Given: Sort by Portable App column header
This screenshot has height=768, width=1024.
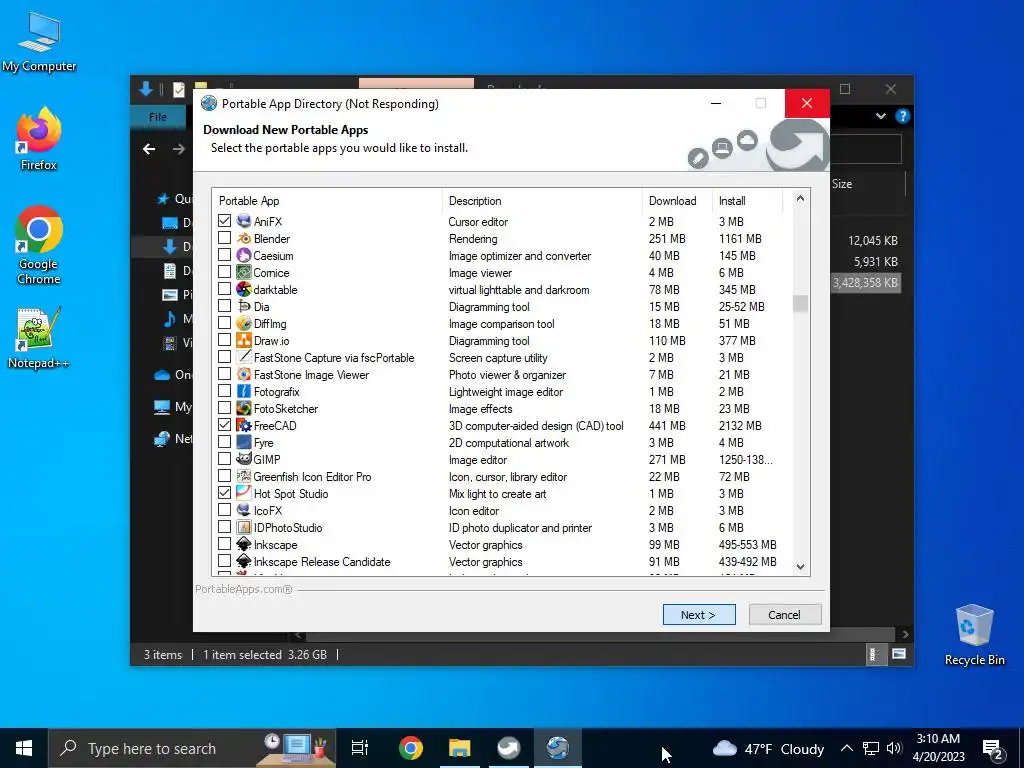Looking at the screenshot, I should pyautogui.click(x=327, y=200).
